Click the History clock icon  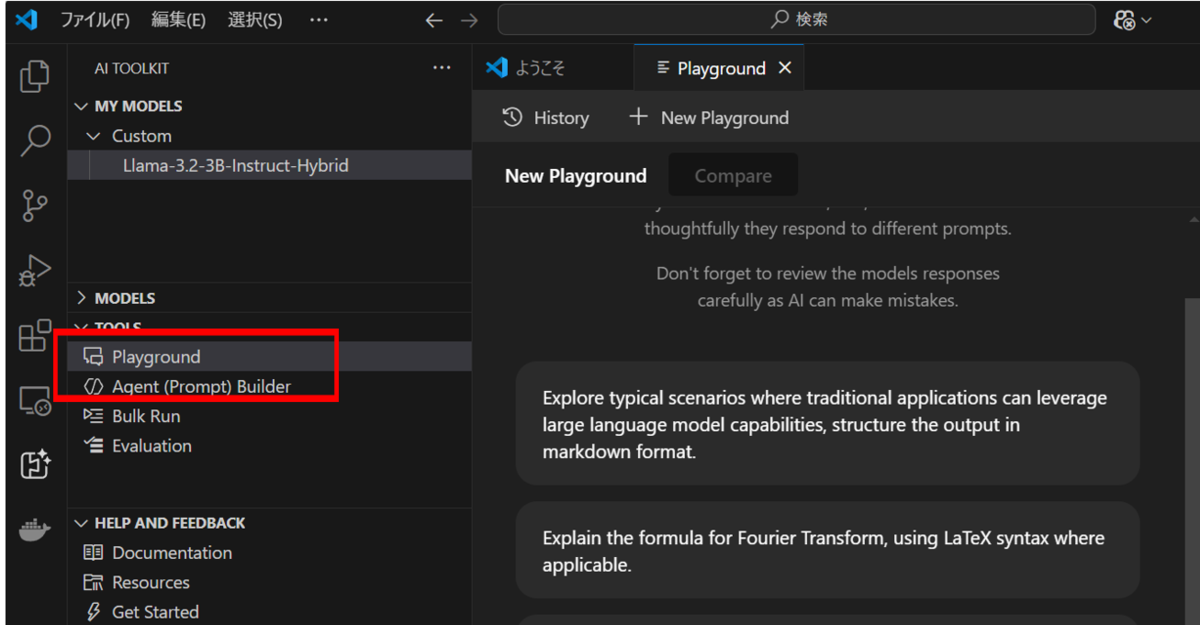click(513, 117)
